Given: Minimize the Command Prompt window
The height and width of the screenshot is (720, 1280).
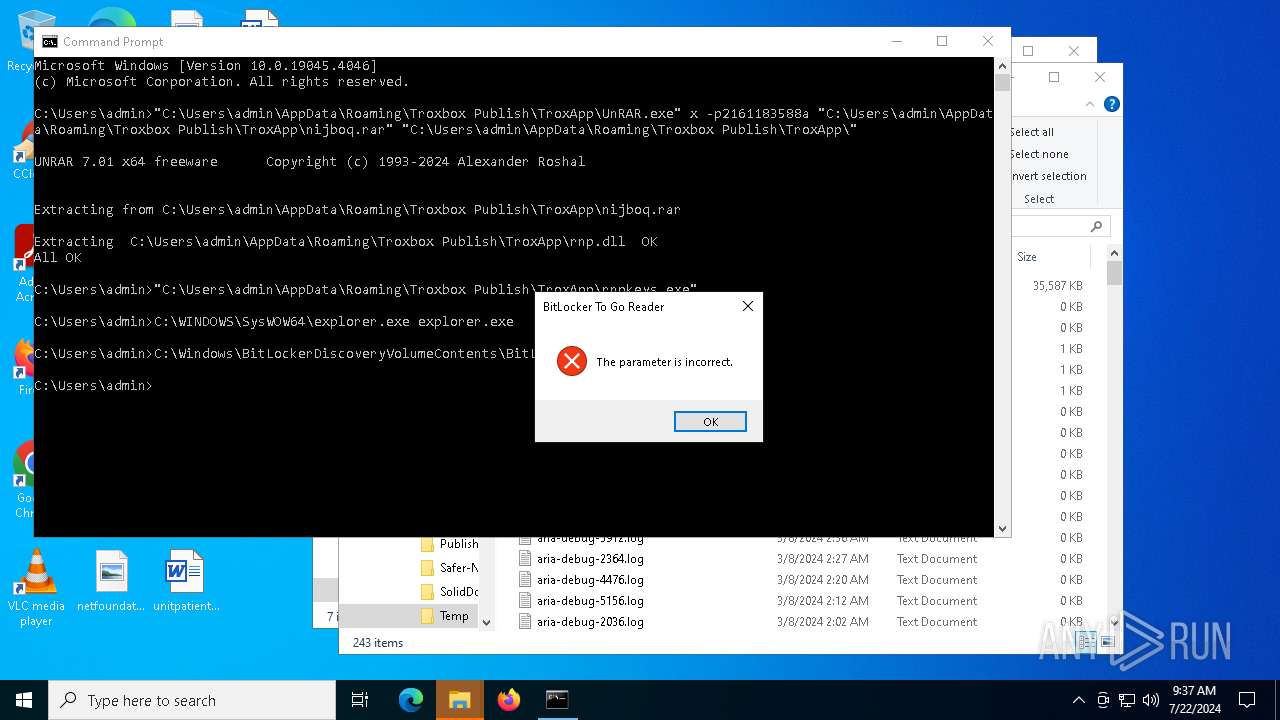Looking at the screenshot, I should [896, 41].
